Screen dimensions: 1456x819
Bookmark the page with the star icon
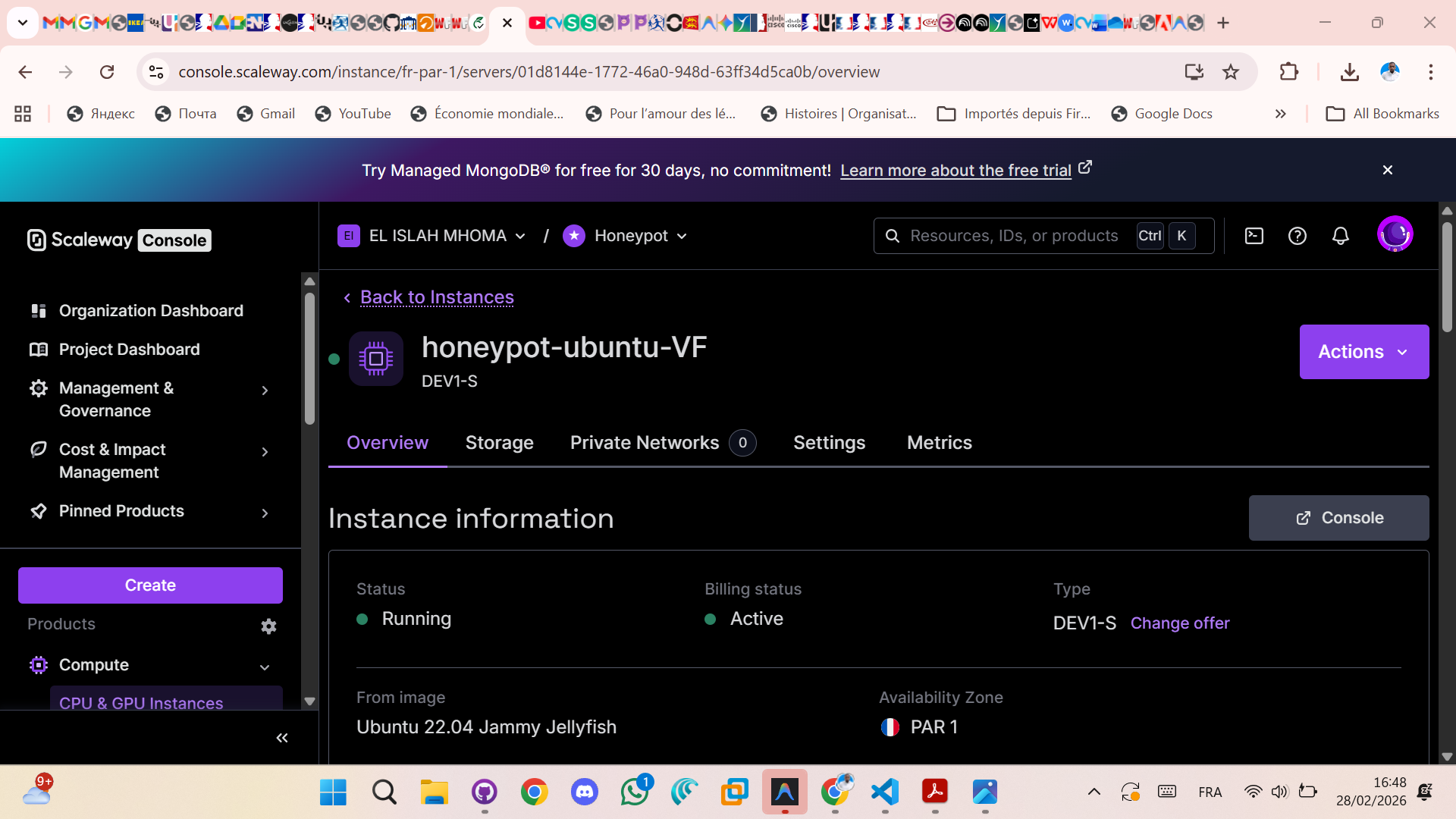coord(1231,71)
